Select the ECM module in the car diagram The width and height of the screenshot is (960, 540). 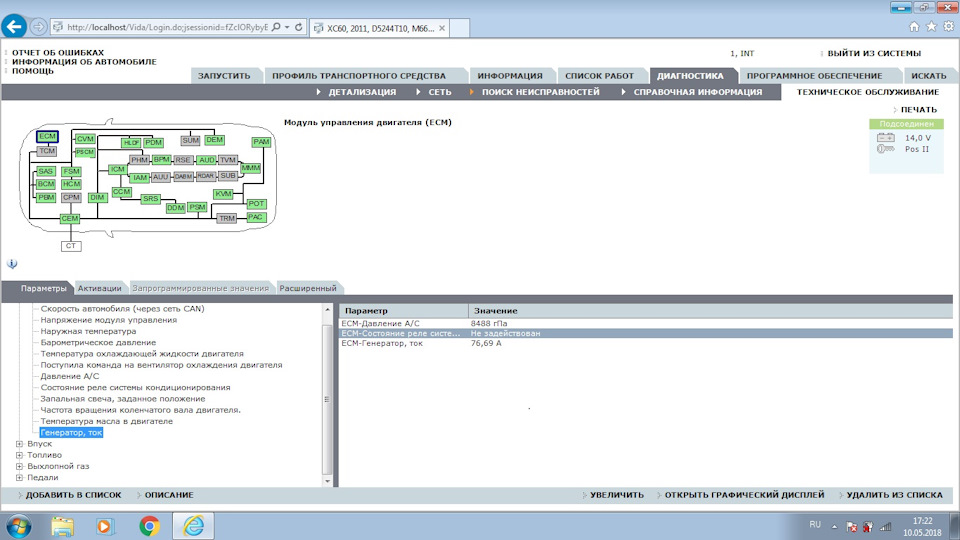(x=47, y=137)
